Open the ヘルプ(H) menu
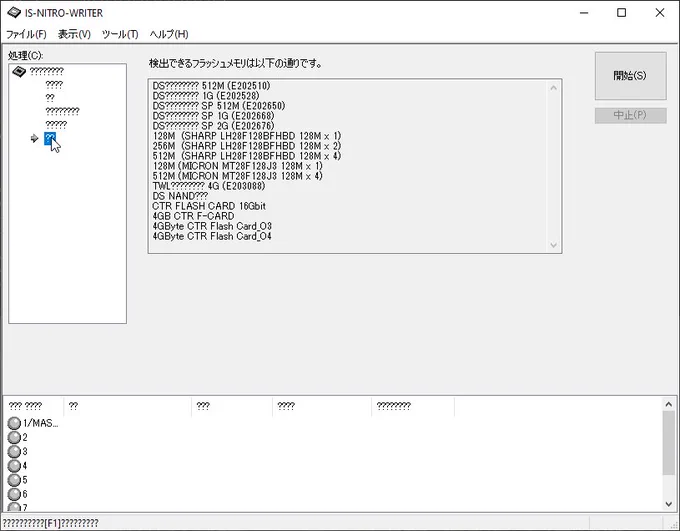680x531 pixels. (169, 34)
